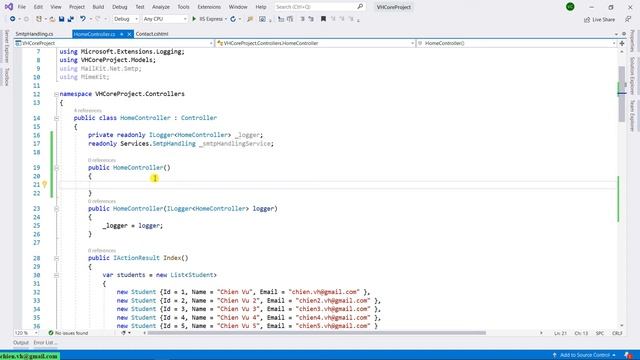
Task: Click the Save file icon
Action: point(62,19)
